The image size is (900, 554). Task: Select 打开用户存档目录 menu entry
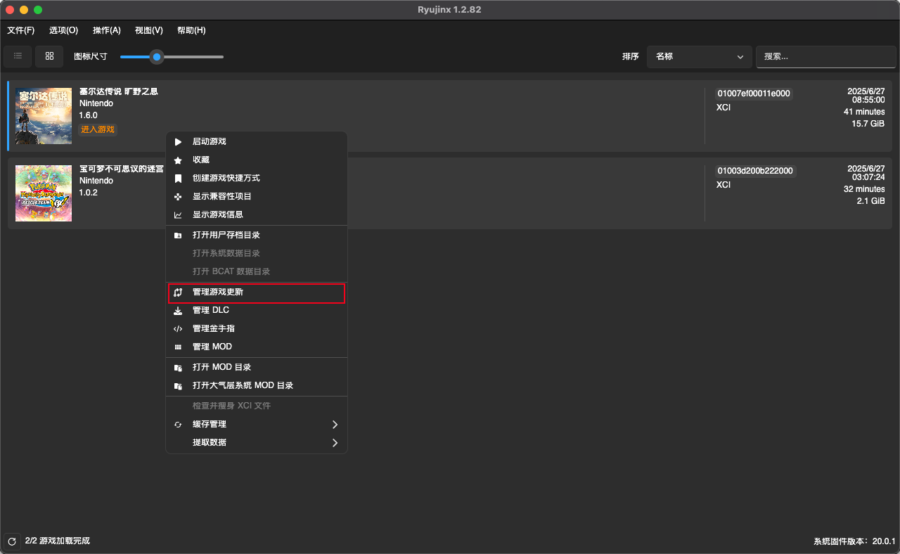257,235
